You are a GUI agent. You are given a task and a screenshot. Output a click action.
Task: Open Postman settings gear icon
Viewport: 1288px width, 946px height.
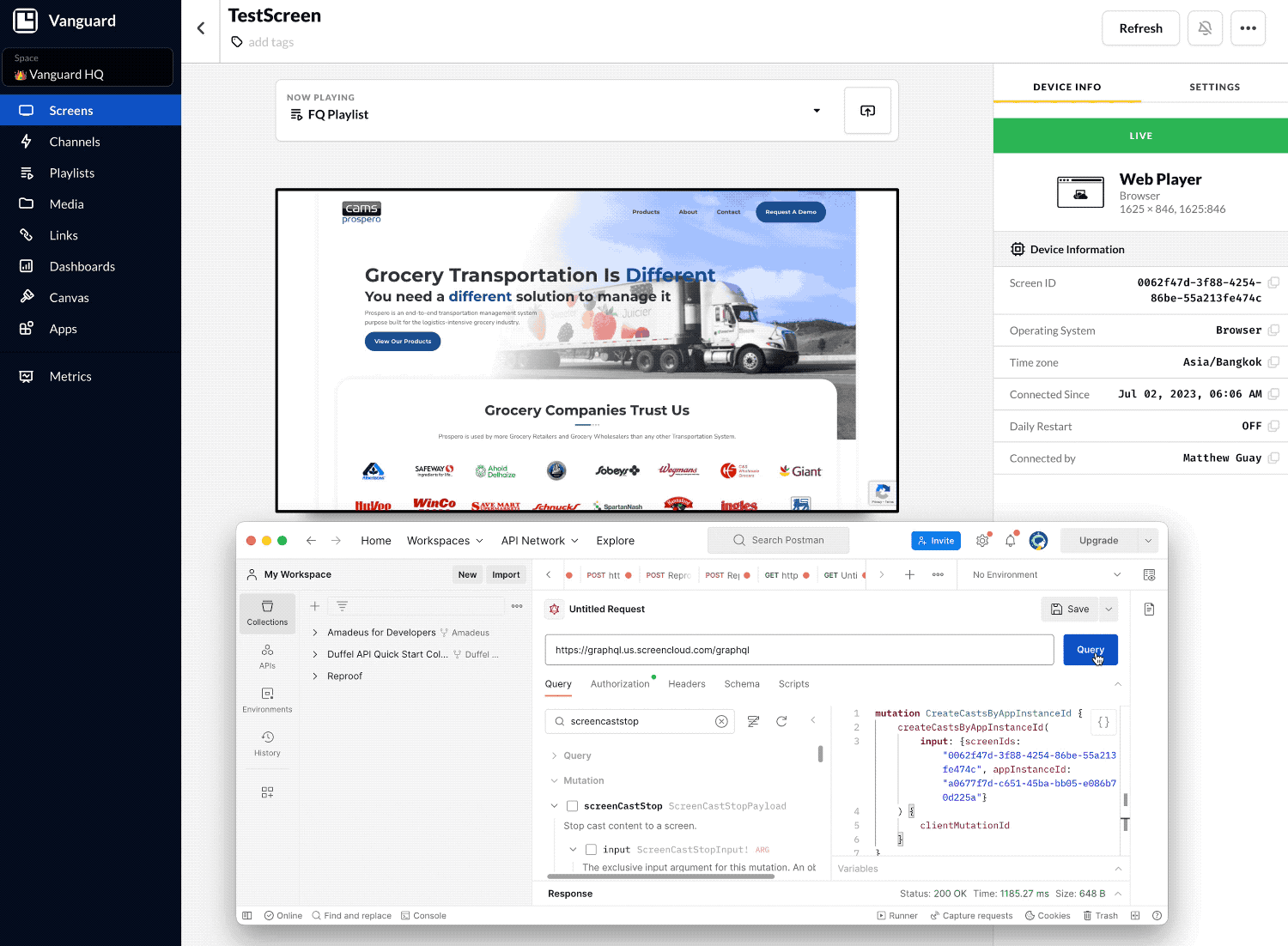(x=982, y=541)
